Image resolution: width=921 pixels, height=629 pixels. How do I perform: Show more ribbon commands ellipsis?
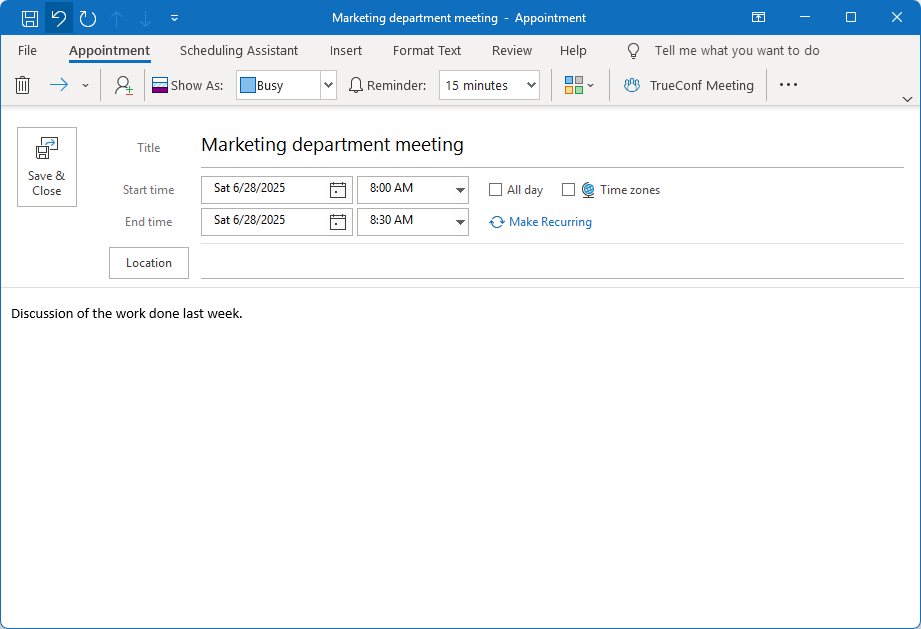(788, 85)
